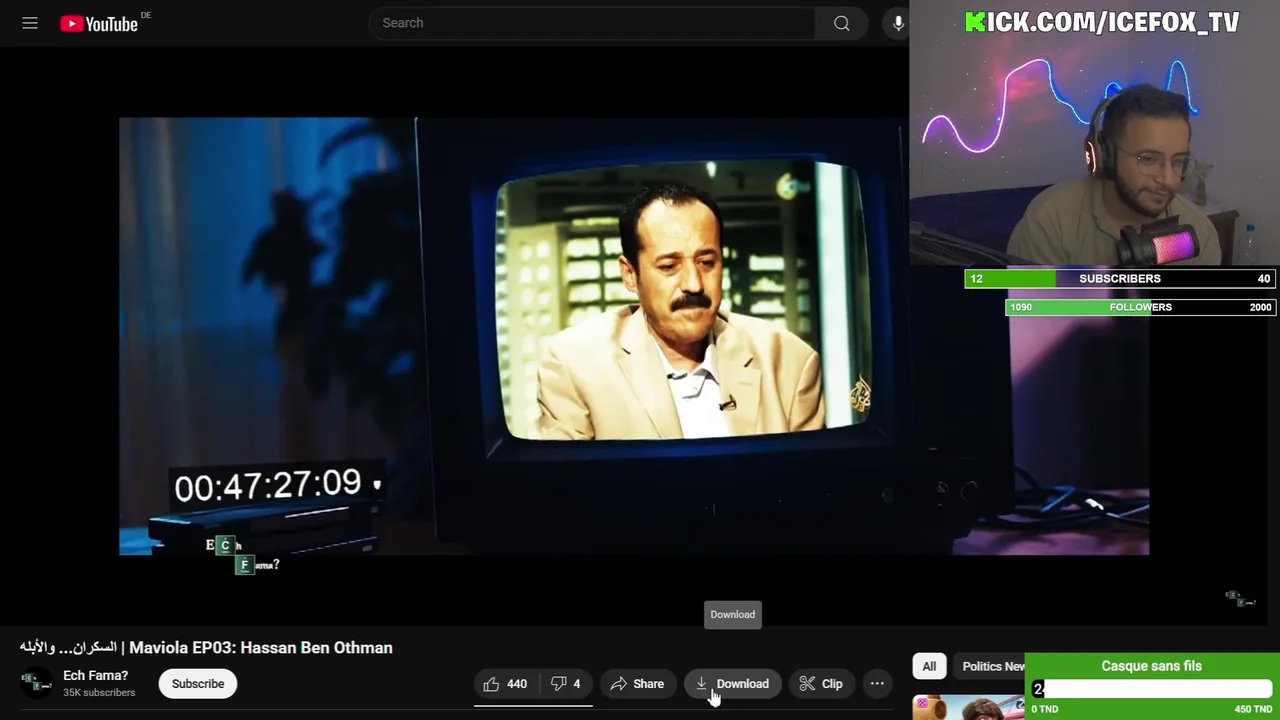Select the Politics News filter chip
Screen dimensions: 1280x720
[991, 666]
